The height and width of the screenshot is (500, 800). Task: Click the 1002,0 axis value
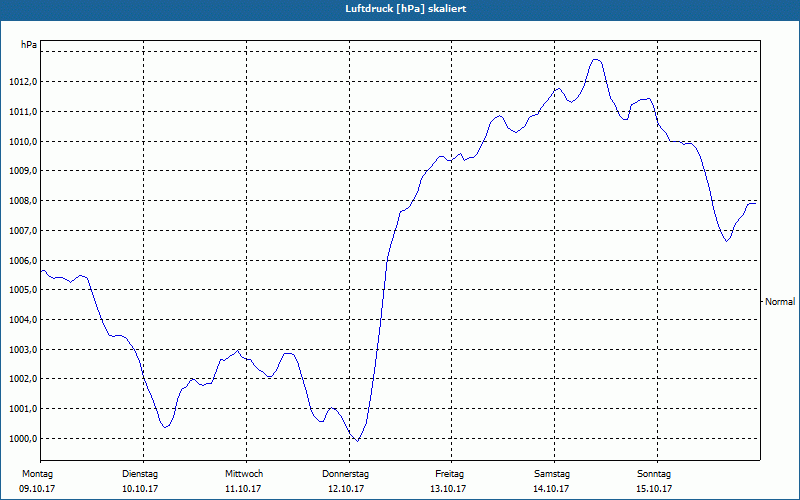click(x=23, y=379)
